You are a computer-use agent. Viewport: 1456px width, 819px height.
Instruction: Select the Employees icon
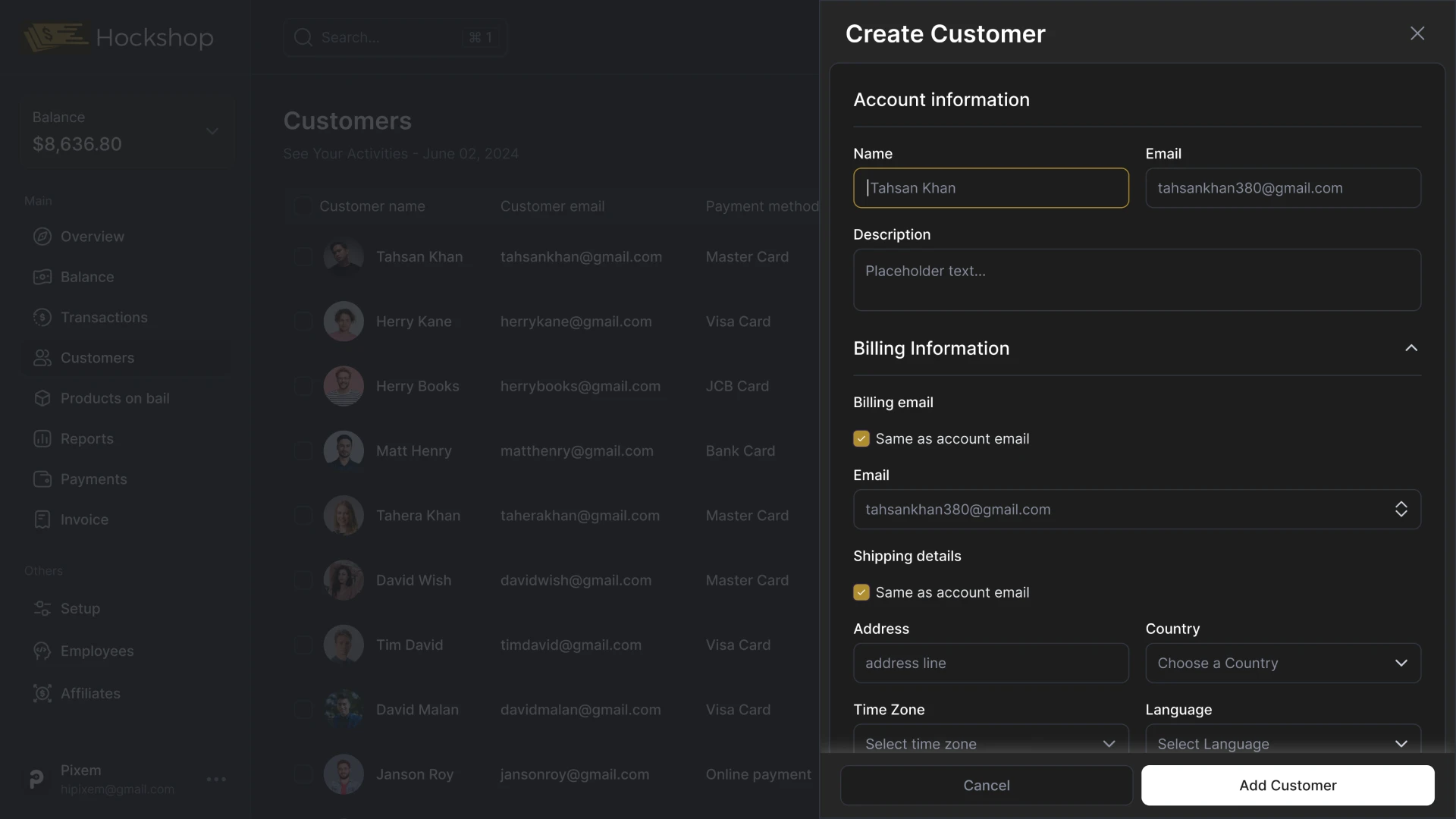[42, 651]
